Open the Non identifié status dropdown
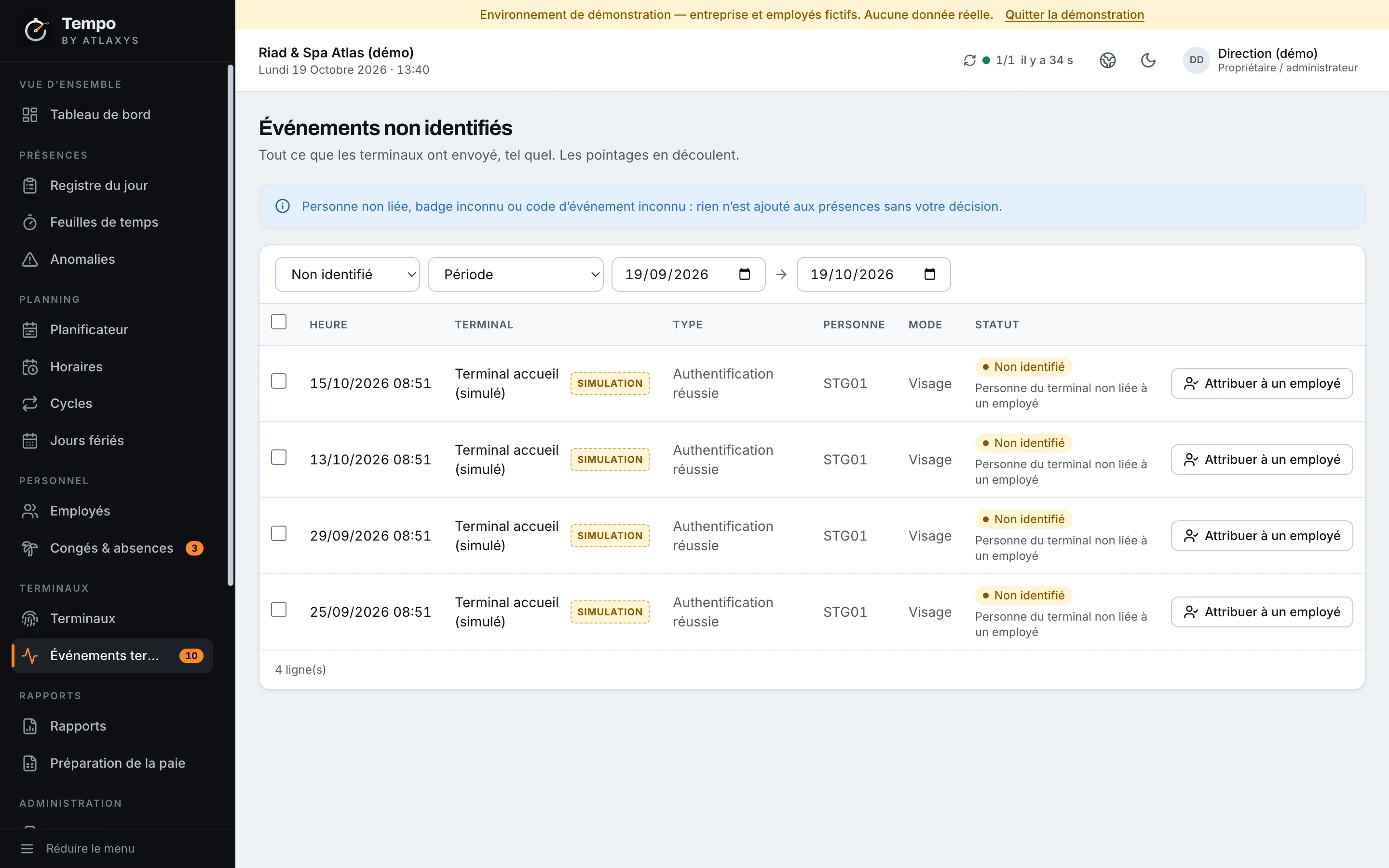The width and height of the screenshot is (1389, 868). click(347, 274)
